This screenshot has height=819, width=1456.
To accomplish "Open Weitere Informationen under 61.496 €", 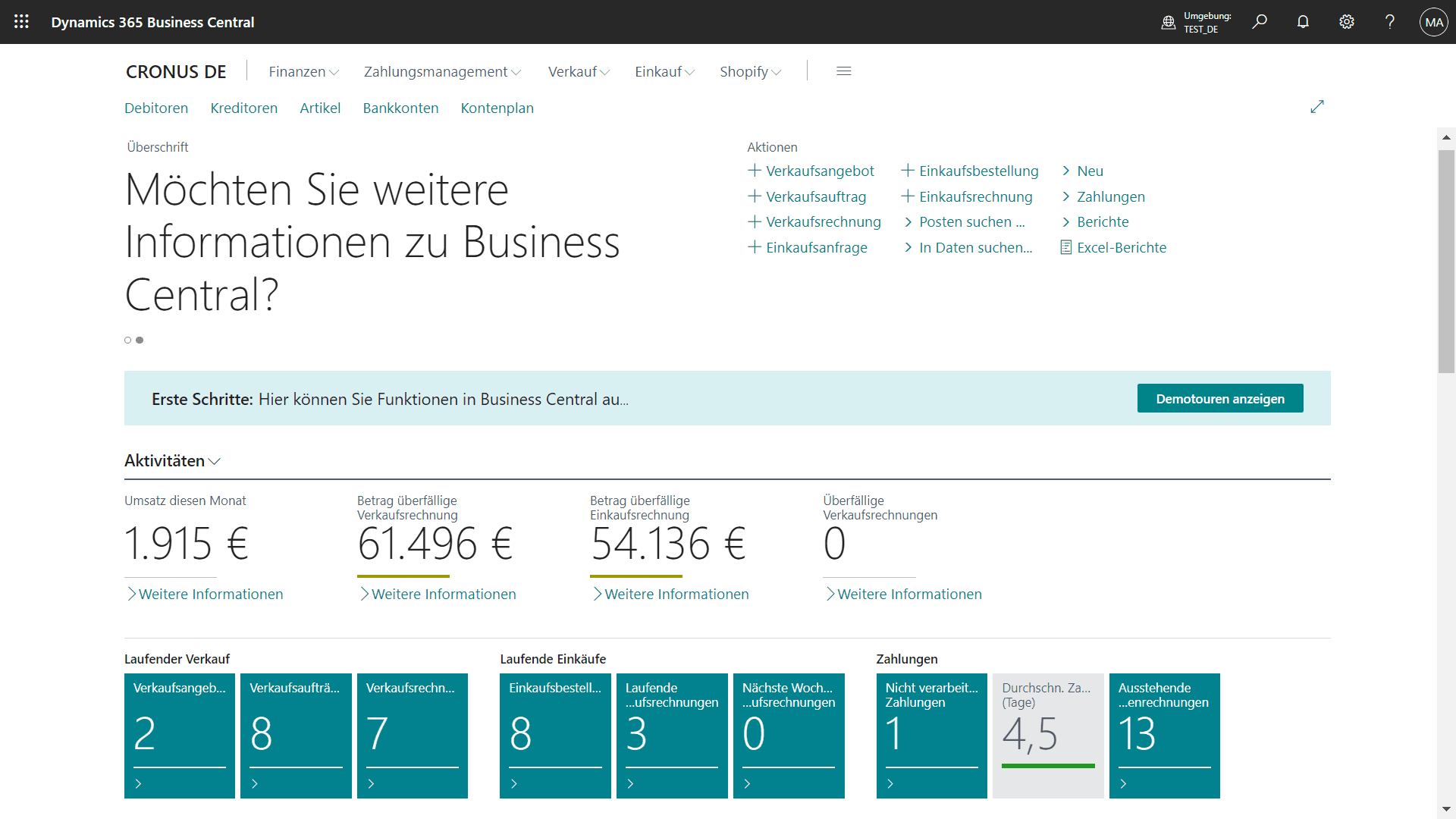I will [438, 594].
